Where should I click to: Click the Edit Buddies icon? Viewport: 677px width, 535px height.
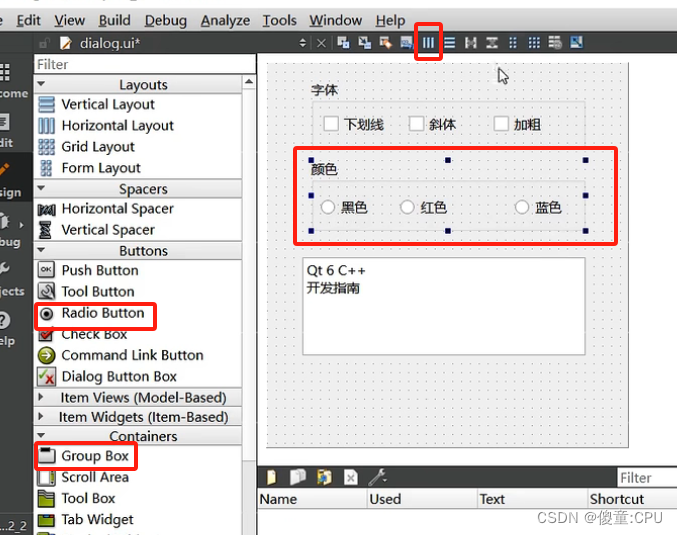tap(386, 43)
